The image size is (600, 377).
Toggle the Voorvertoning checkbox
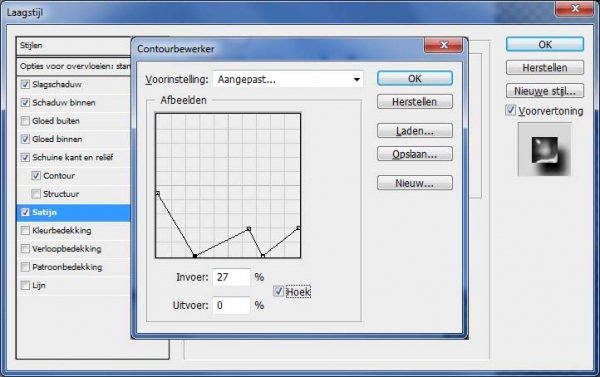(x=510, y=111)
